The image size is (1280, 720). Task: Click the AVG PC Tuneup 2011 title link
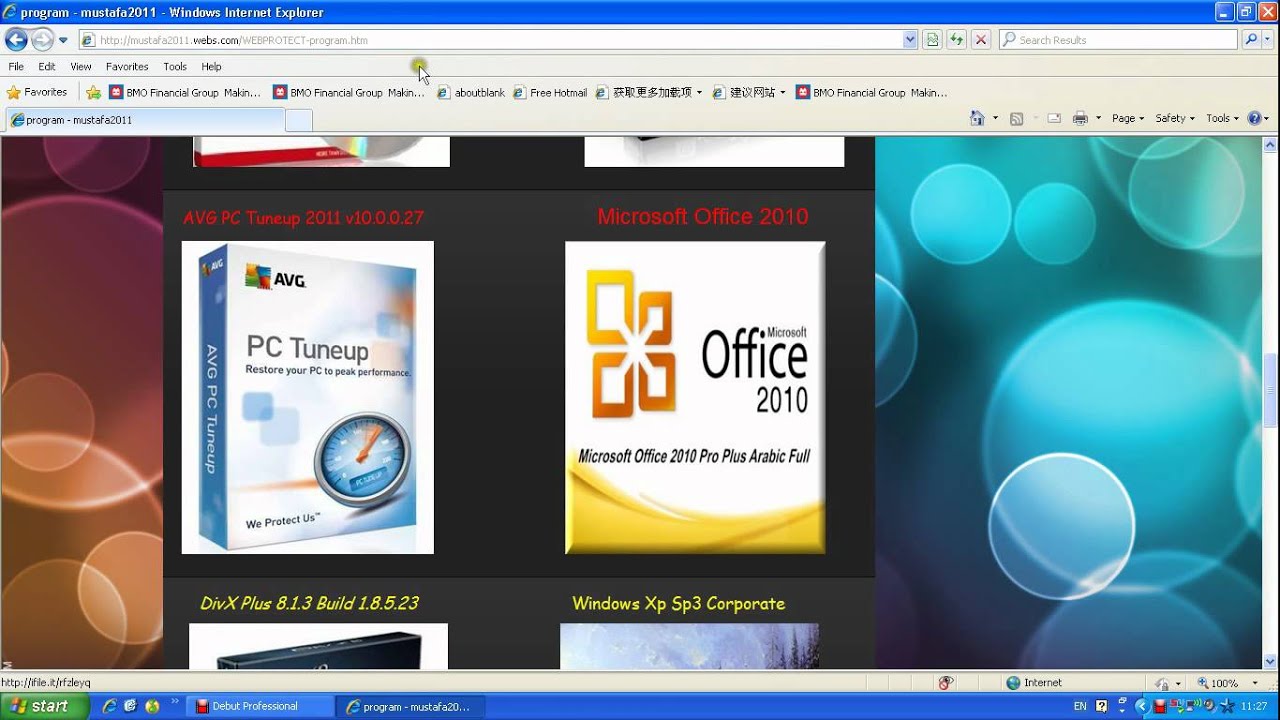tap(303, 217)
